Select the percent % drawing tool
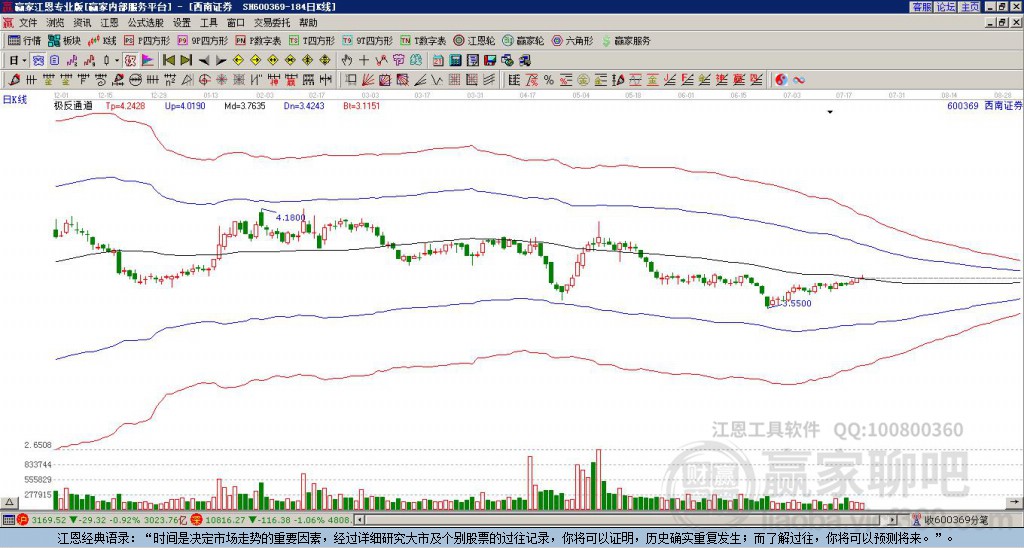This screenshot has height=548, width=1024. 549,80
